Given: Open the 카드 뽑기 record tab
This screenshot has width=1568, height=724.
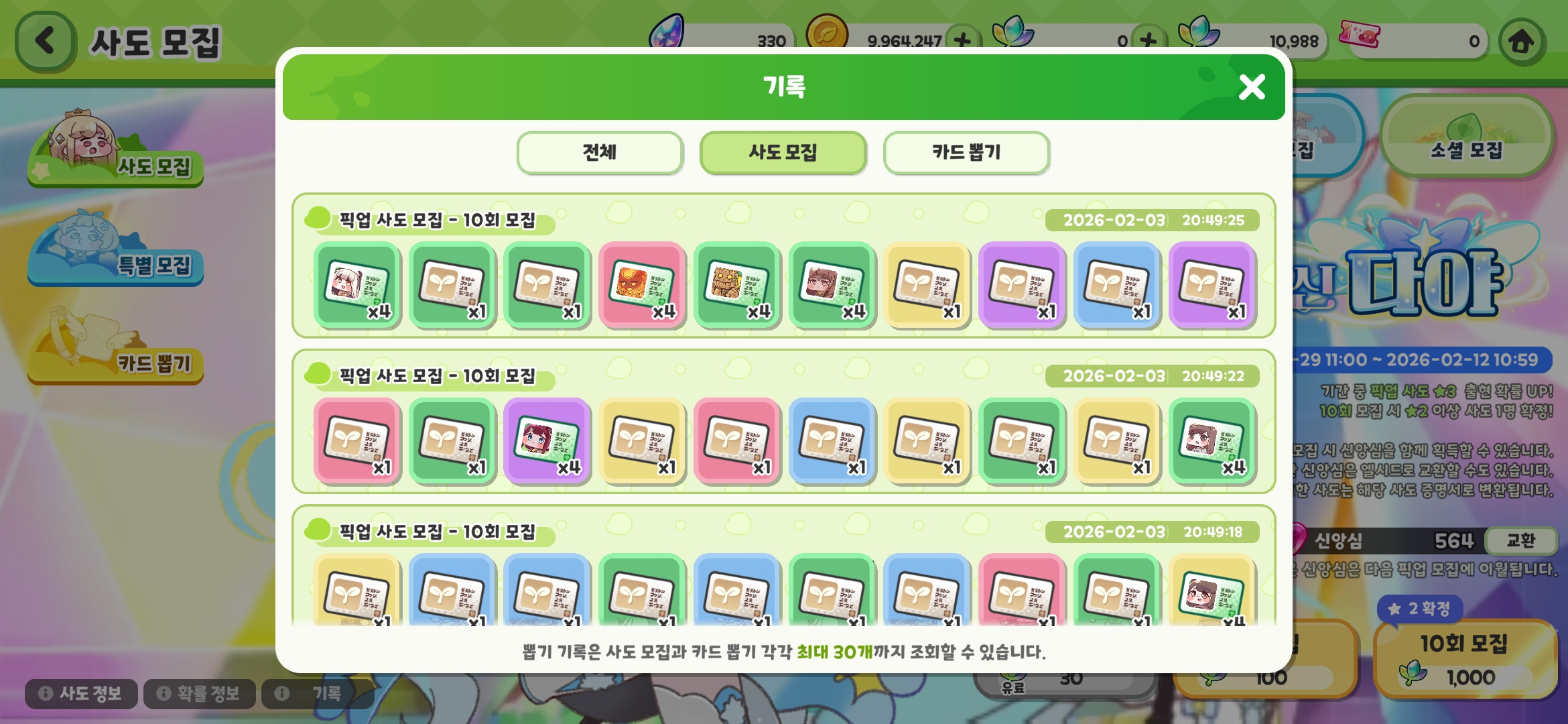Looking at the screenshot, I should tap(966, 153).
